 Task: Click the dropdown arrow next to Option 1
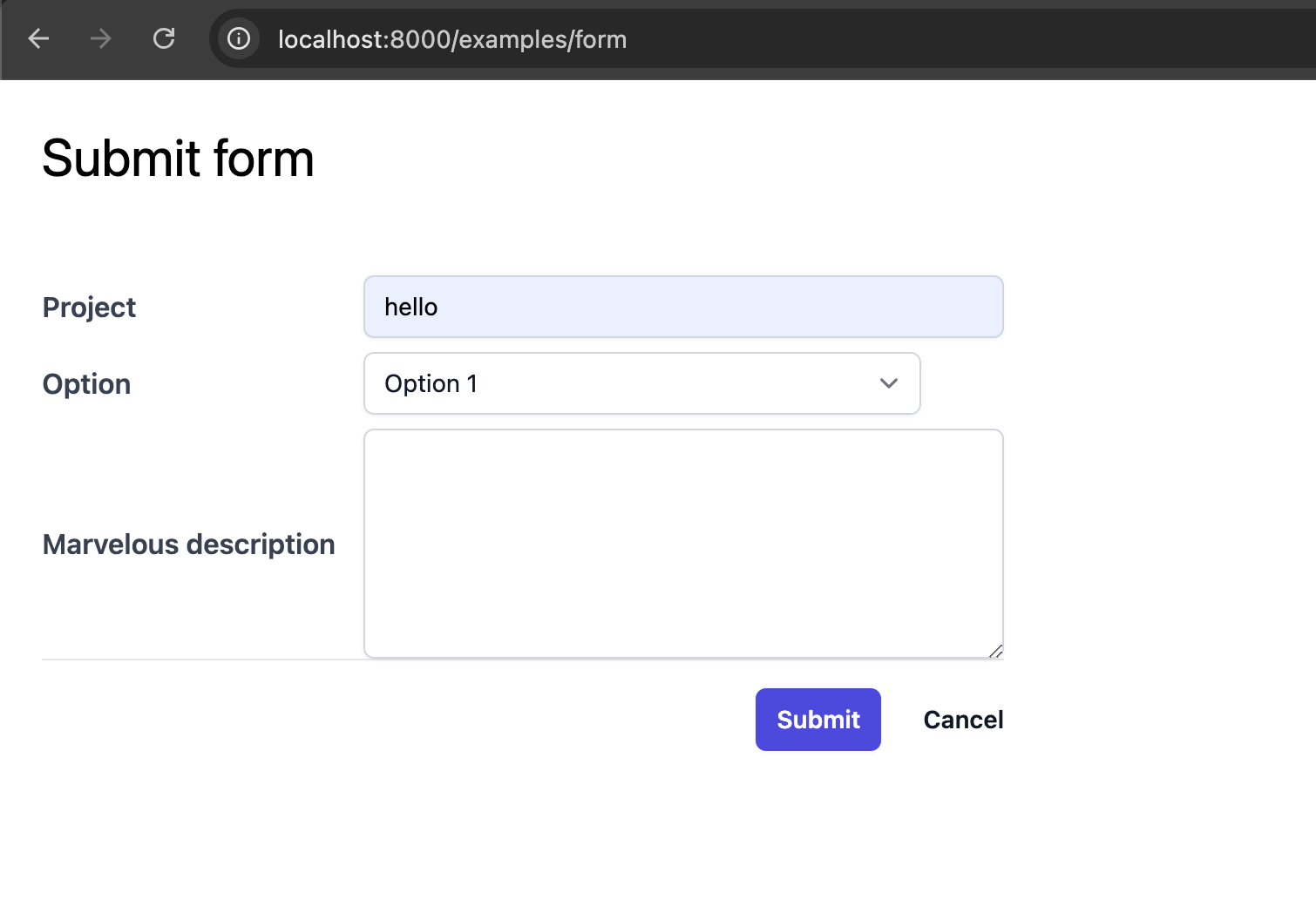pos(889,383)
